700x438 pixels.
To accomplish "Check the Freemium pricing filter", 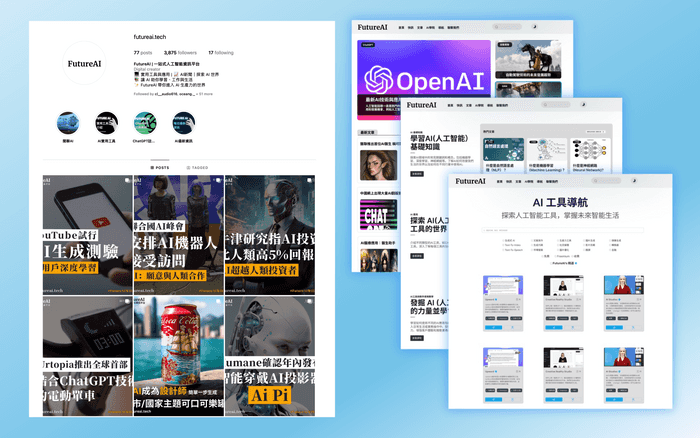I will tap(562, 256).
